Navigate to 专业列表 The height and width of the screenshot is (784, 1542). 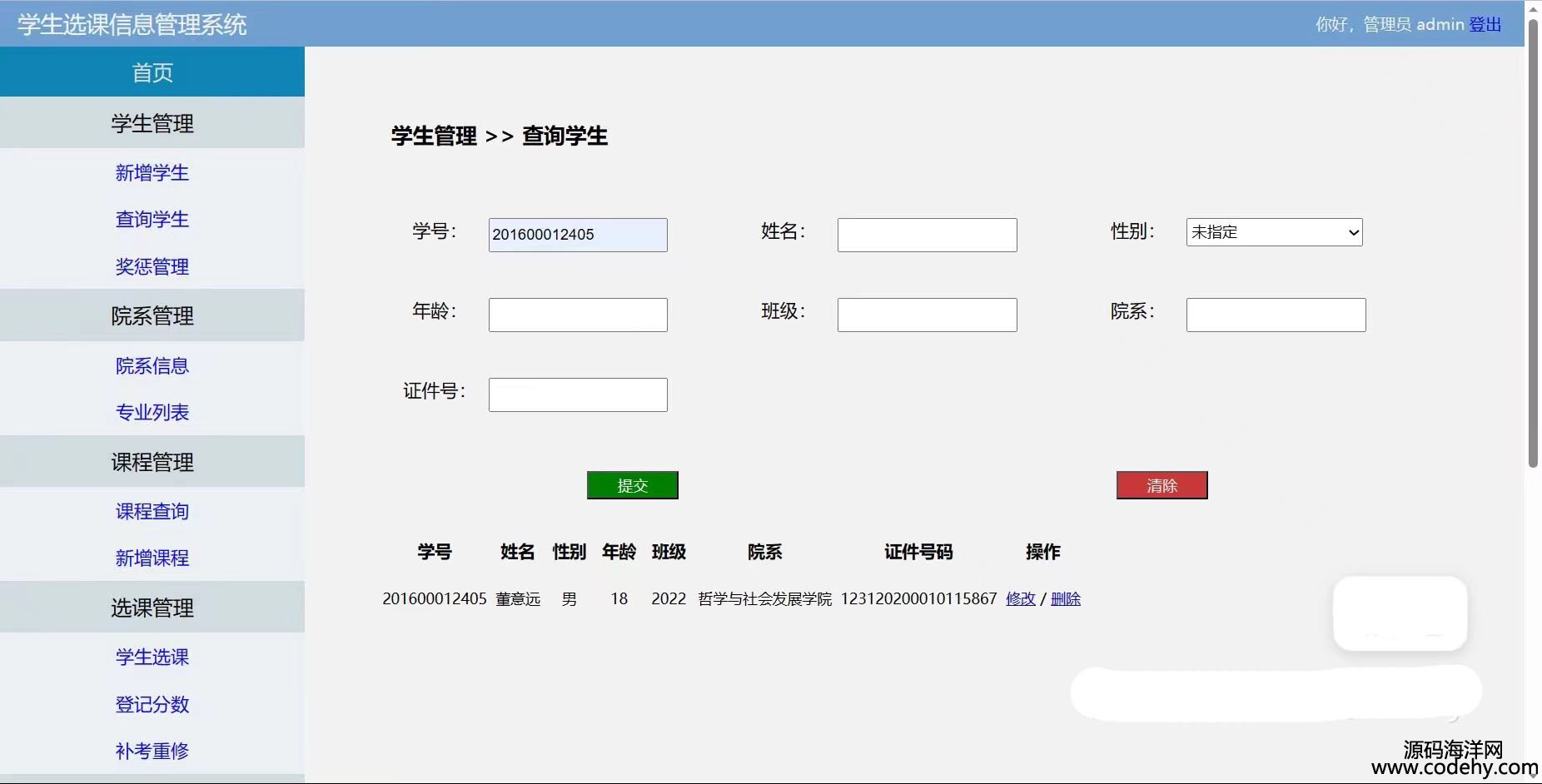tap(152, 412)
